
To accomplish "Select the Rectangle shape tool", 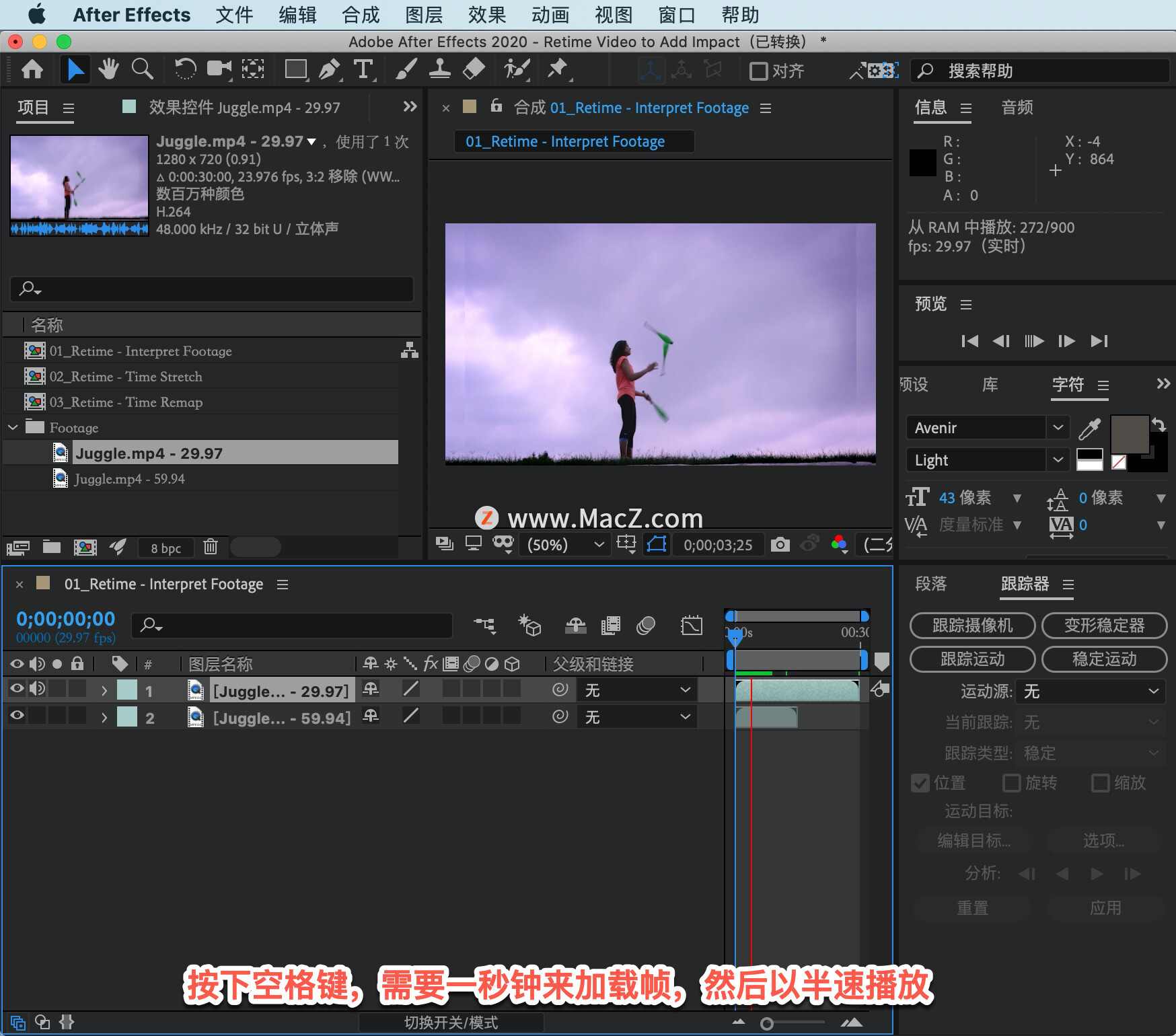I will click(296, 69).
